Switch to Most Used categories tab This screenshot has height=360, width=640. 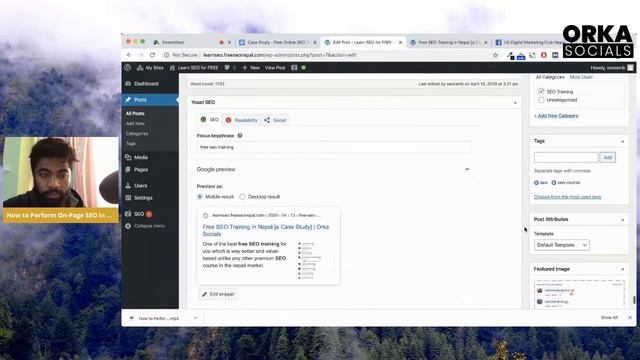[581, 77]
